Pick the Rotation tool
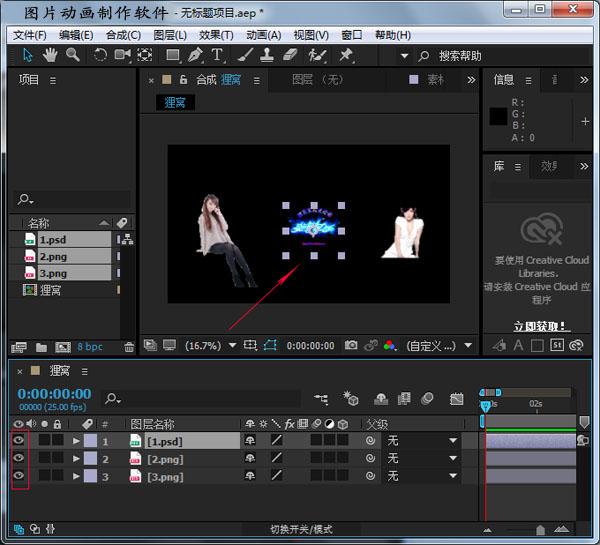The height and width of the screenshot is (545, 600). pos(100,55)
